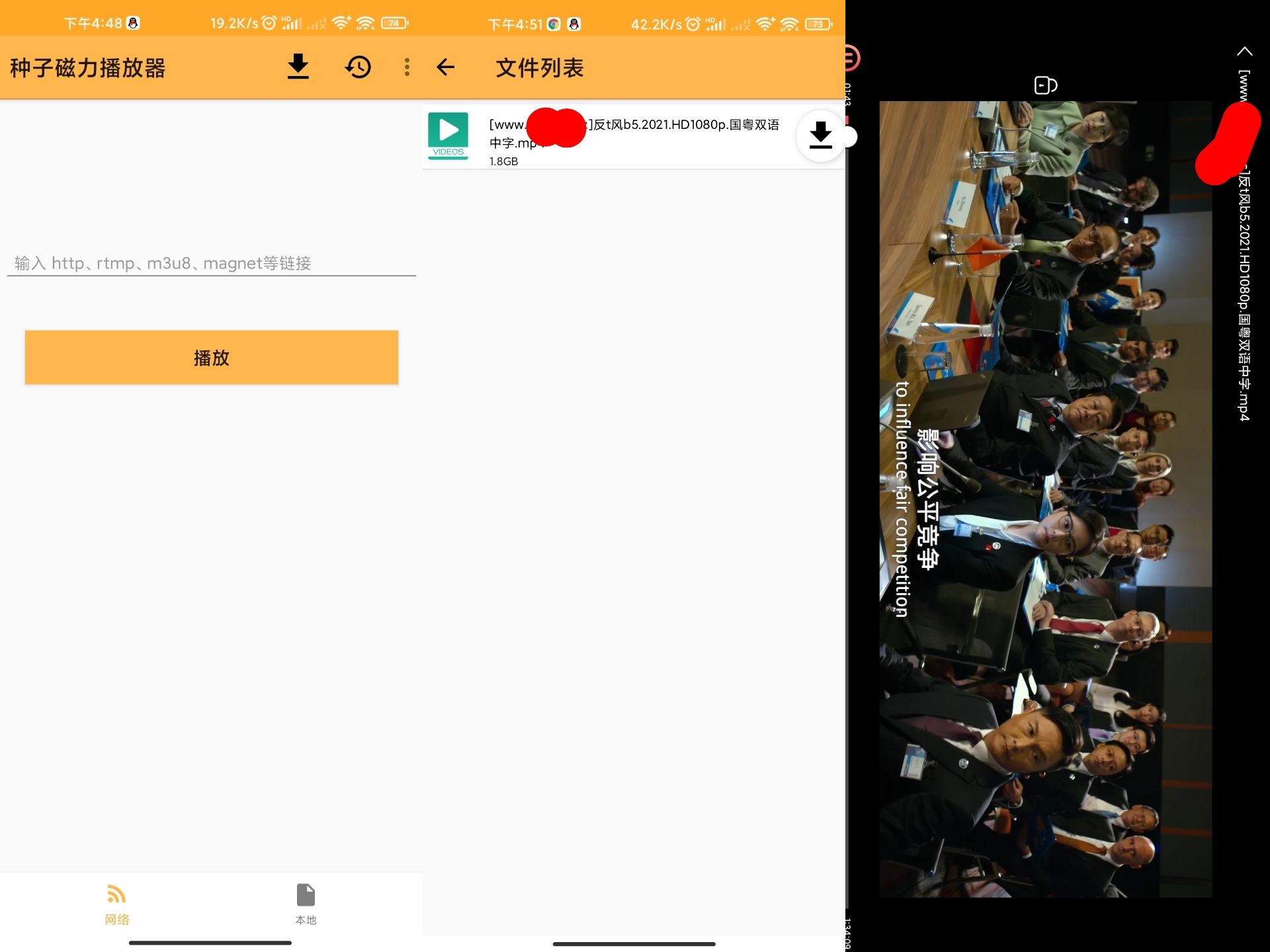1270x952 pixels.
Task: Open the history/recent files menu
Action: click(x=357, y=67)
